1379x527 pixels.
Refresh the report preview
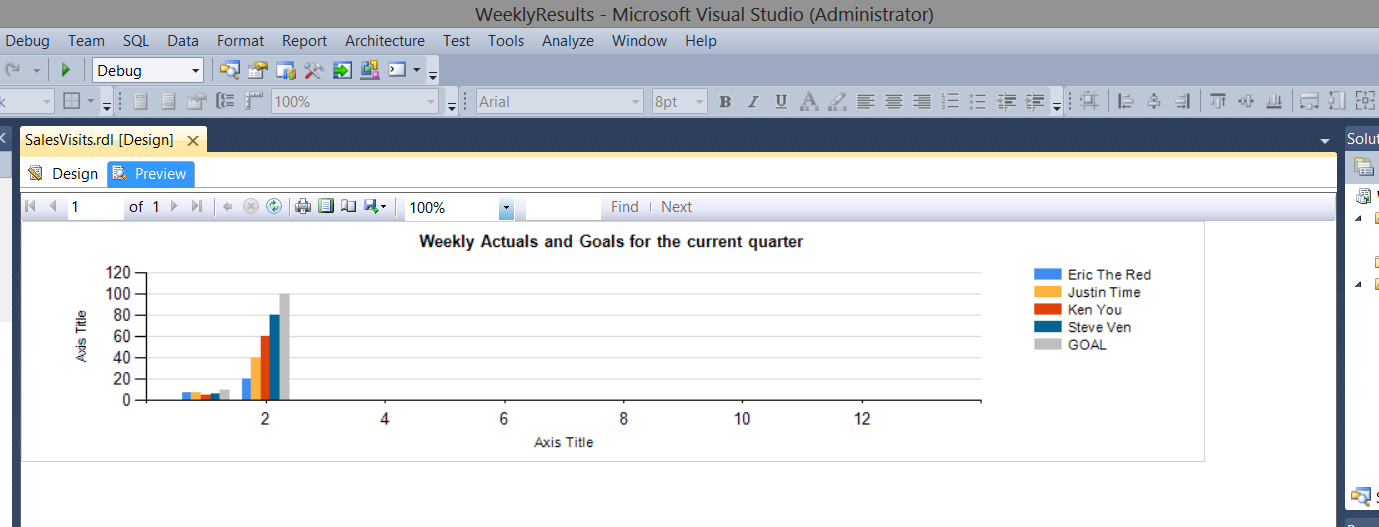[x=273, y=207]
